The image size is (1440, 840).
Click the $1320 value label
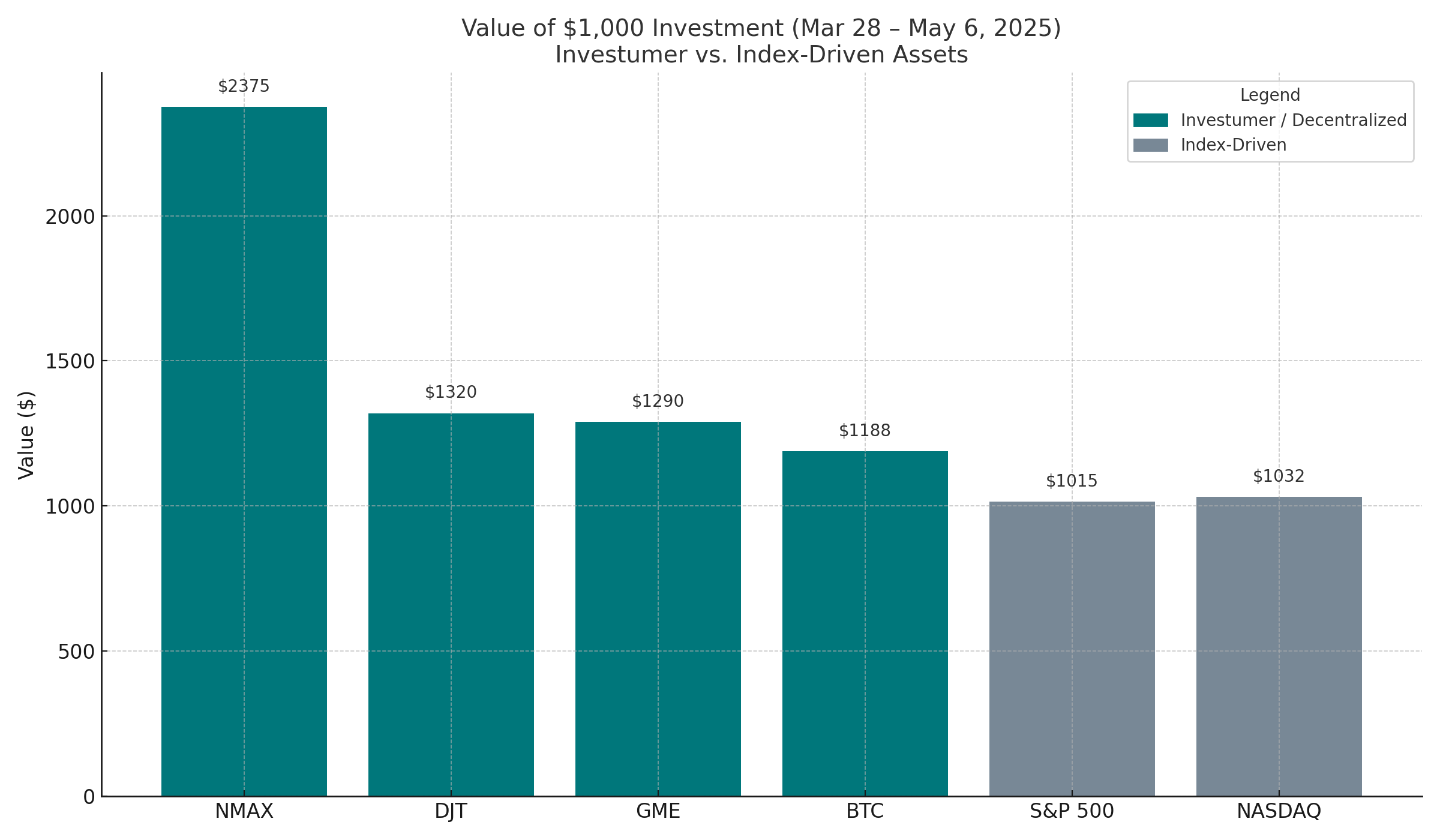(x=451, y=392)
